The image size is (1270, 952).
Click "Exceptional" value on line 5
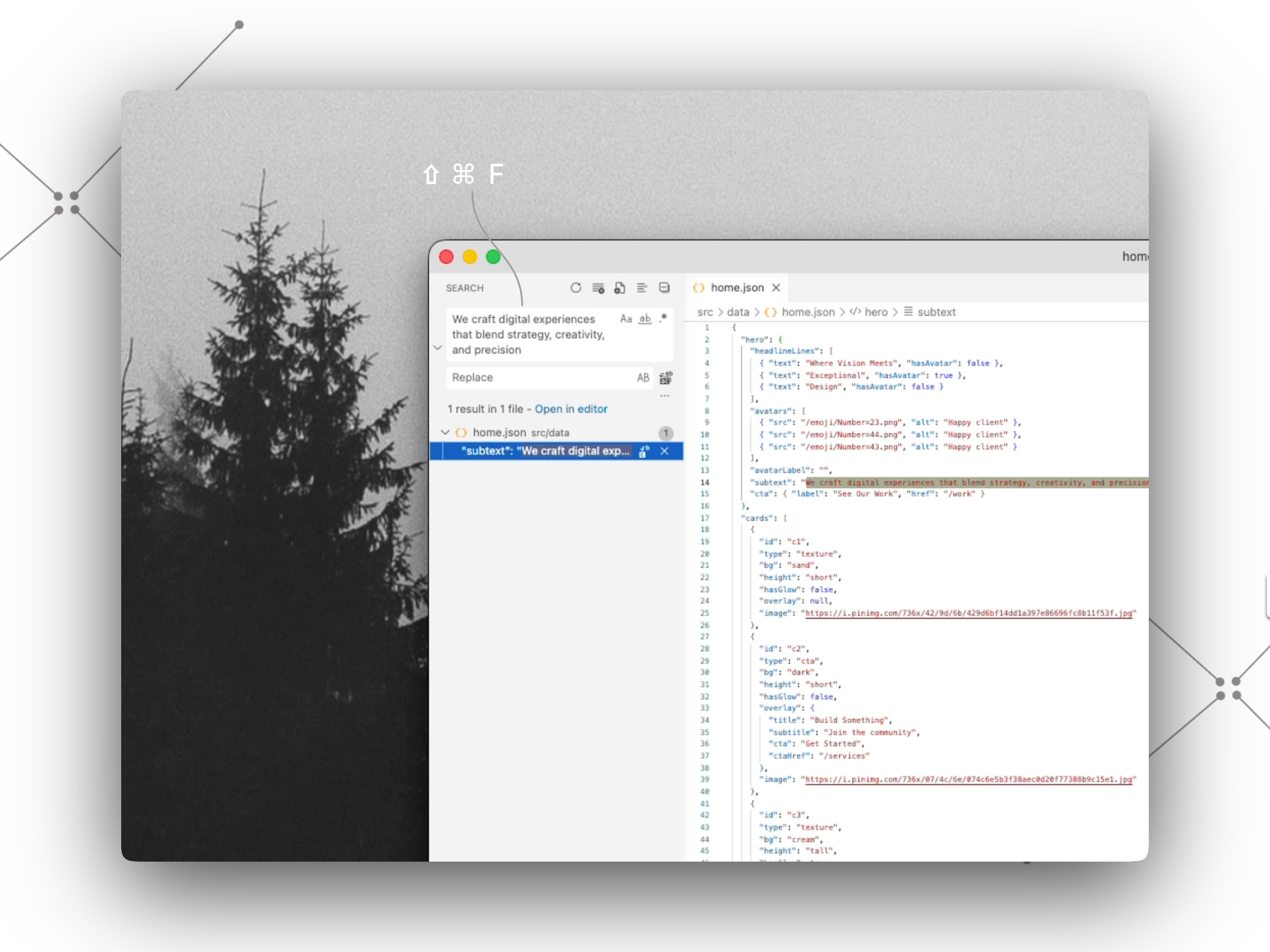click(x=835, y=375)
